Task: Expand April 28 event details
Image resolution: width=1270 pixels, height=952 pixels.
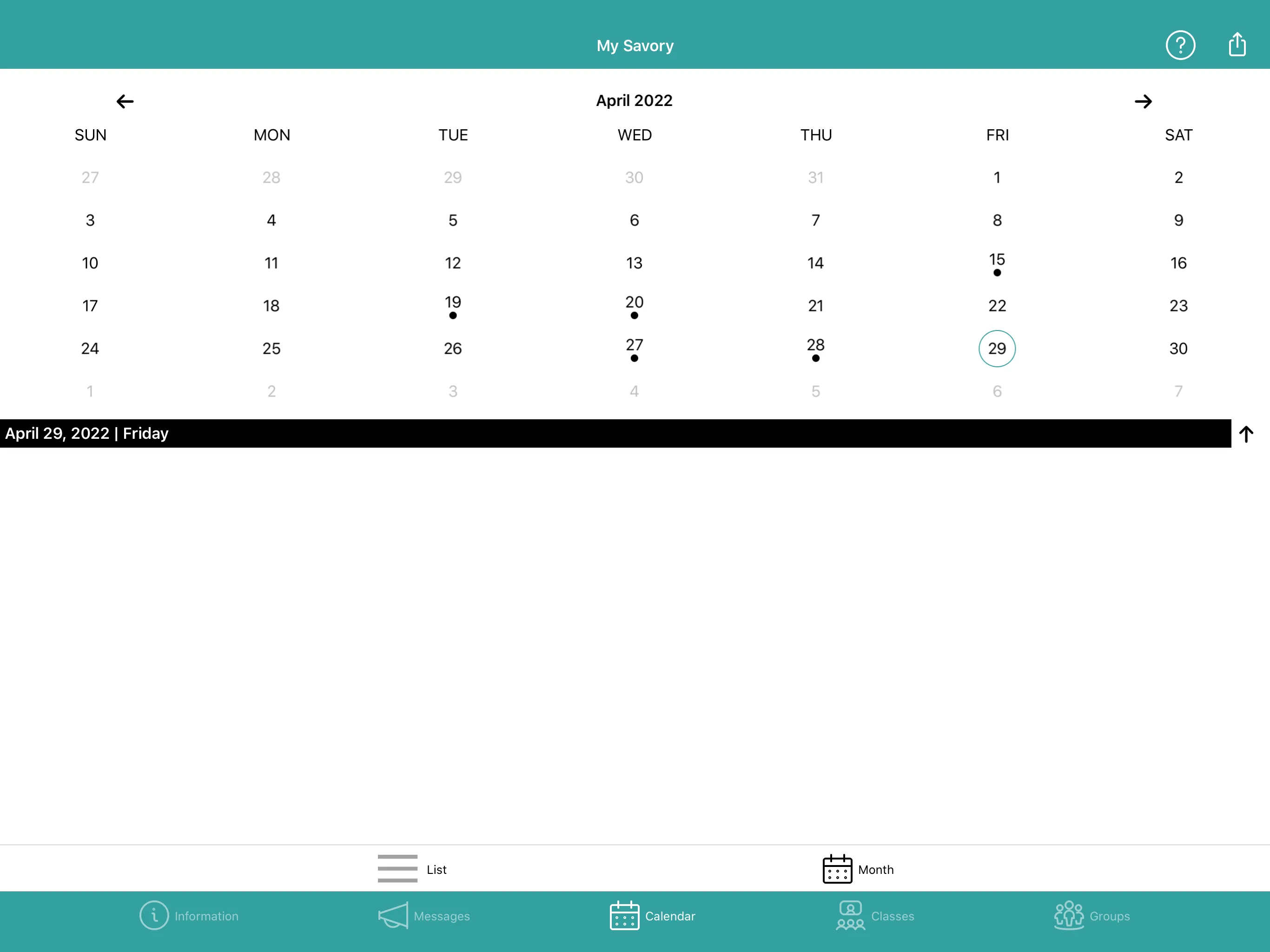Action: 815,348
